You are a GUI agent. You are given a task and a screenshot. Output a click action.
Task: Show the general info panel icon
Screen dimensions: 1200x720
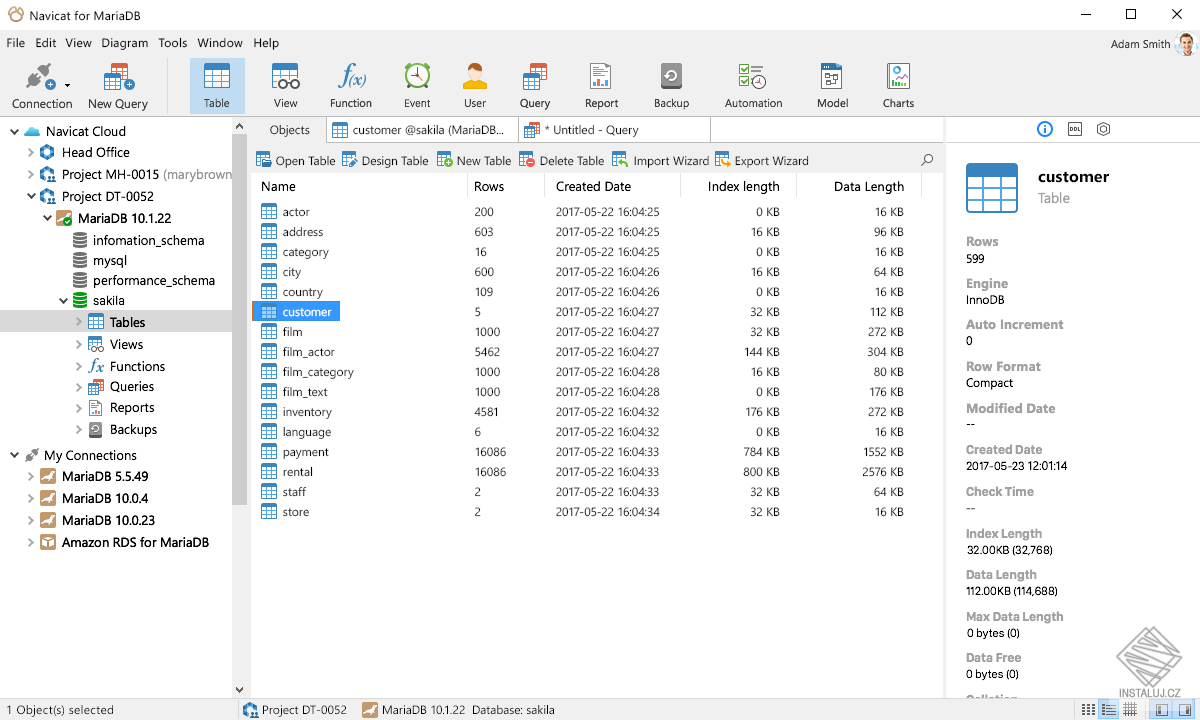pyautogui.click(x=1045, y=129)
